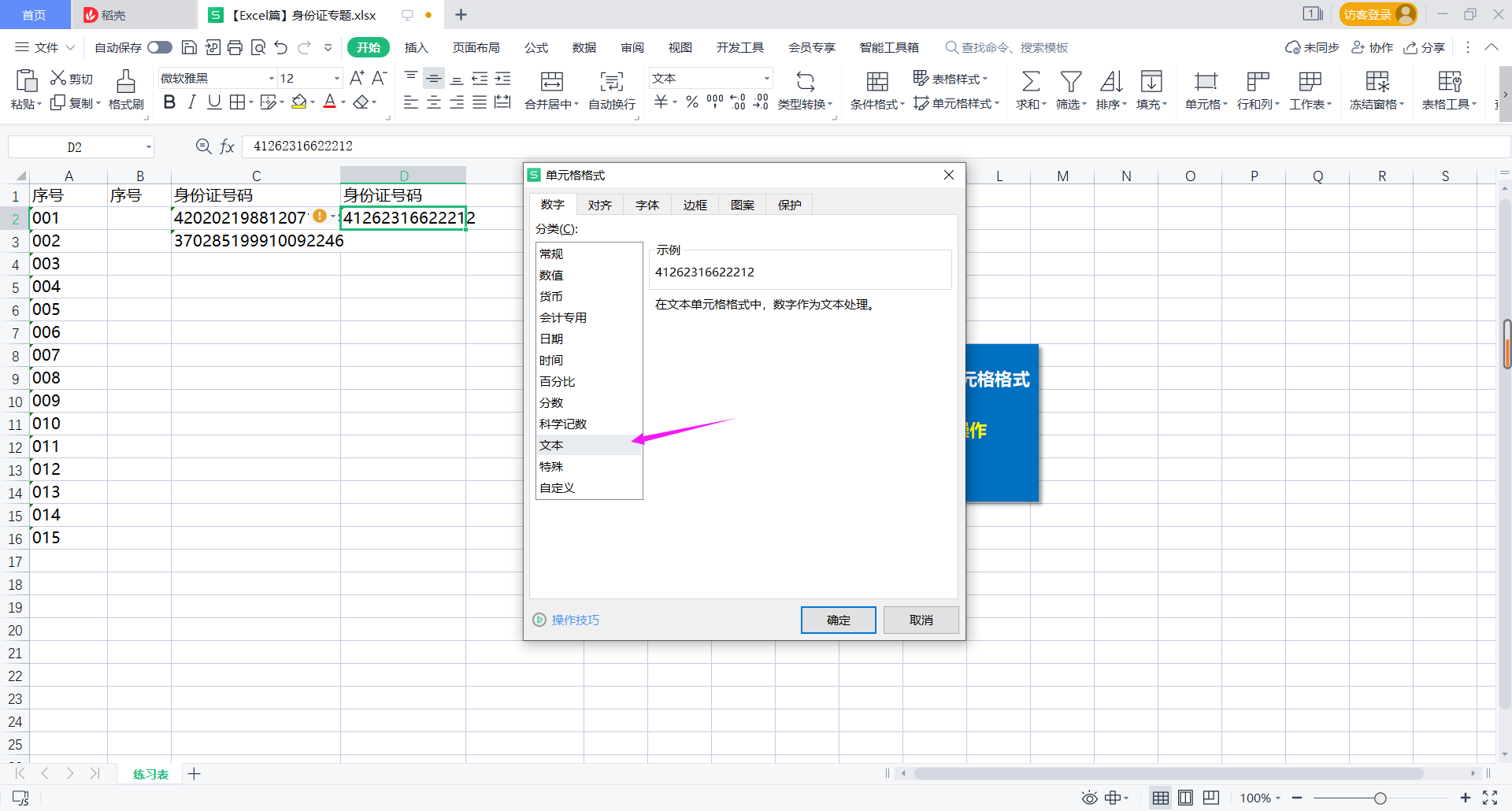Screen dimensions: 1512x811
Task: Switch to the 公式 ribbon tab
Action: coord(536,47)
